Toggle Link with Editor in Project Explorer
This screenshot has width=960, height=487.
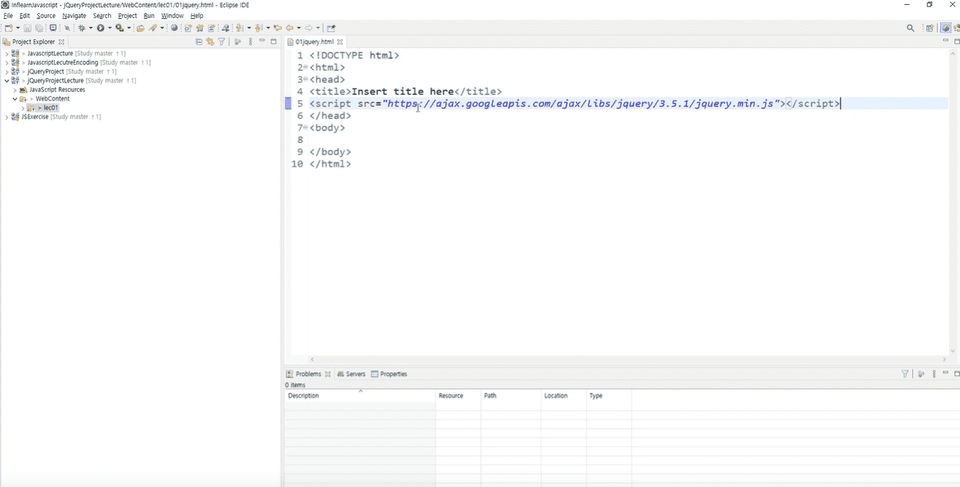210,42
